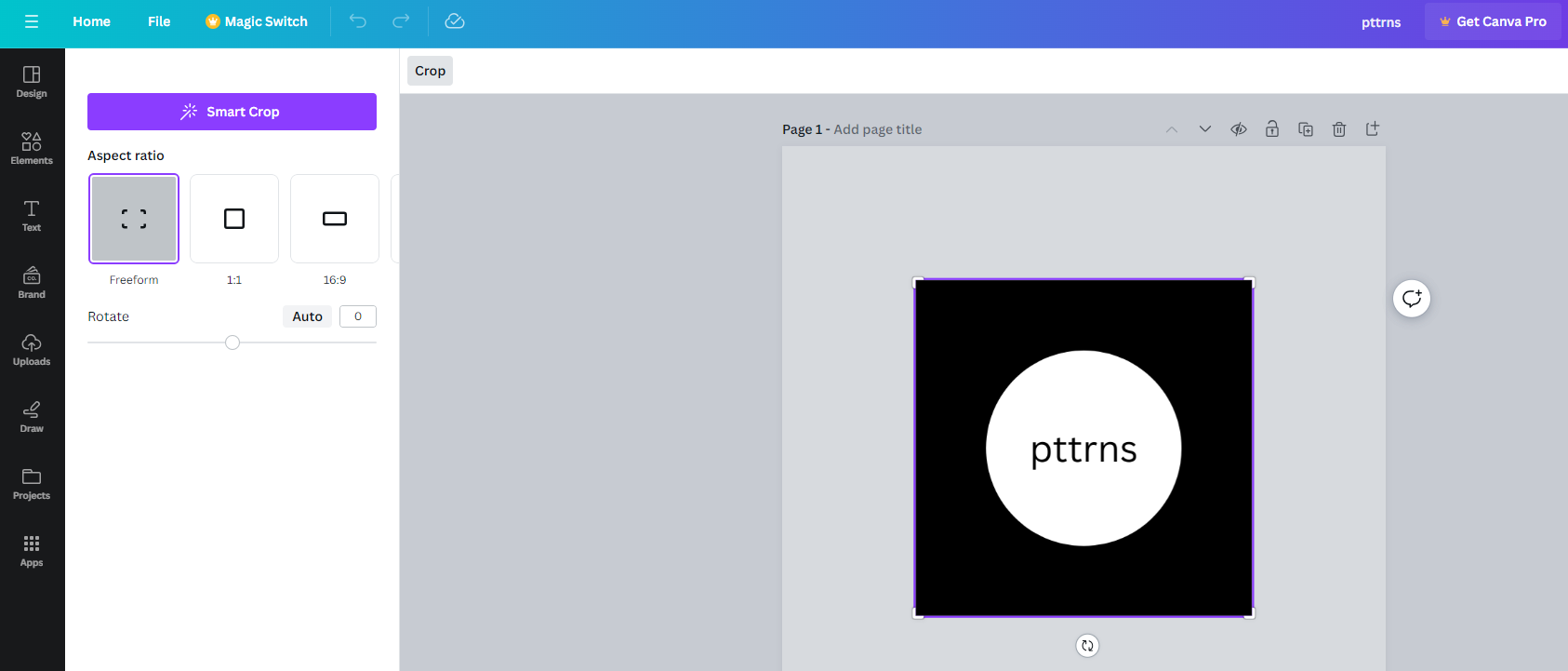The image size is (1568, 671).
Task: Open the File menu
Action: click(x=159, y=21)
